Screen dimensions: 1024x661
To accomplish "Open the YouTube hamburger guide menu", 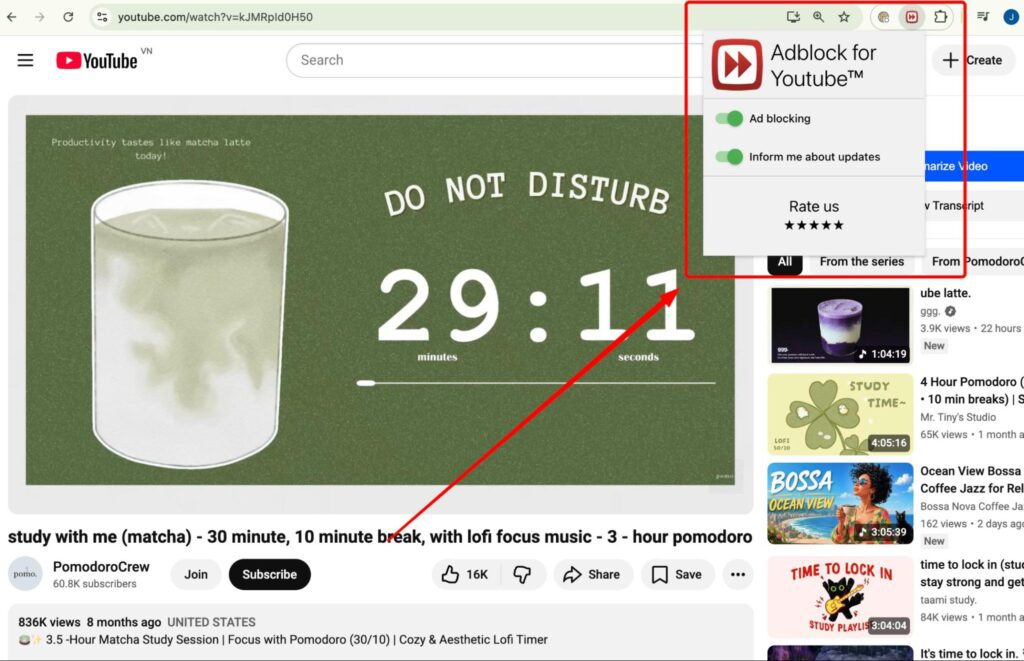I will coord(25,60).
